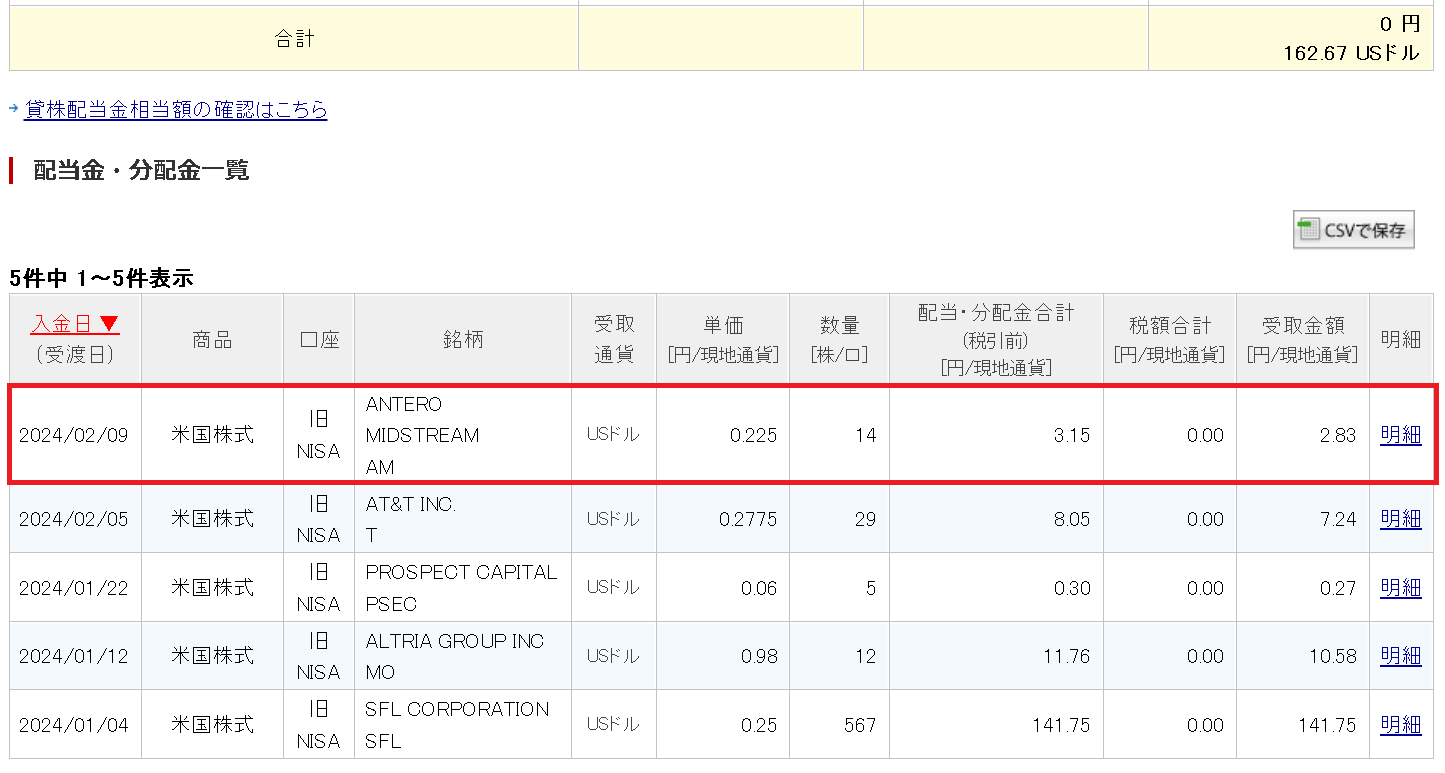The image size is (1445, 773).
Task: Click the 162.67 USドル total value
Action: click(1351, 53)
